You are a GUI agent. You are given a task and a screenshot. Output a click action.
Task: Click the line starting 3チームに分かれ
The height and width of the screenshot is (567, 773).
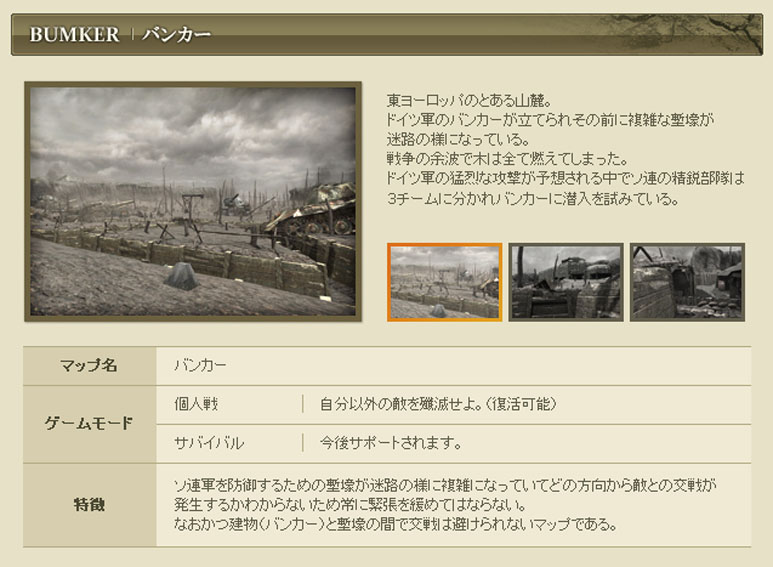[x=533, y=199]
